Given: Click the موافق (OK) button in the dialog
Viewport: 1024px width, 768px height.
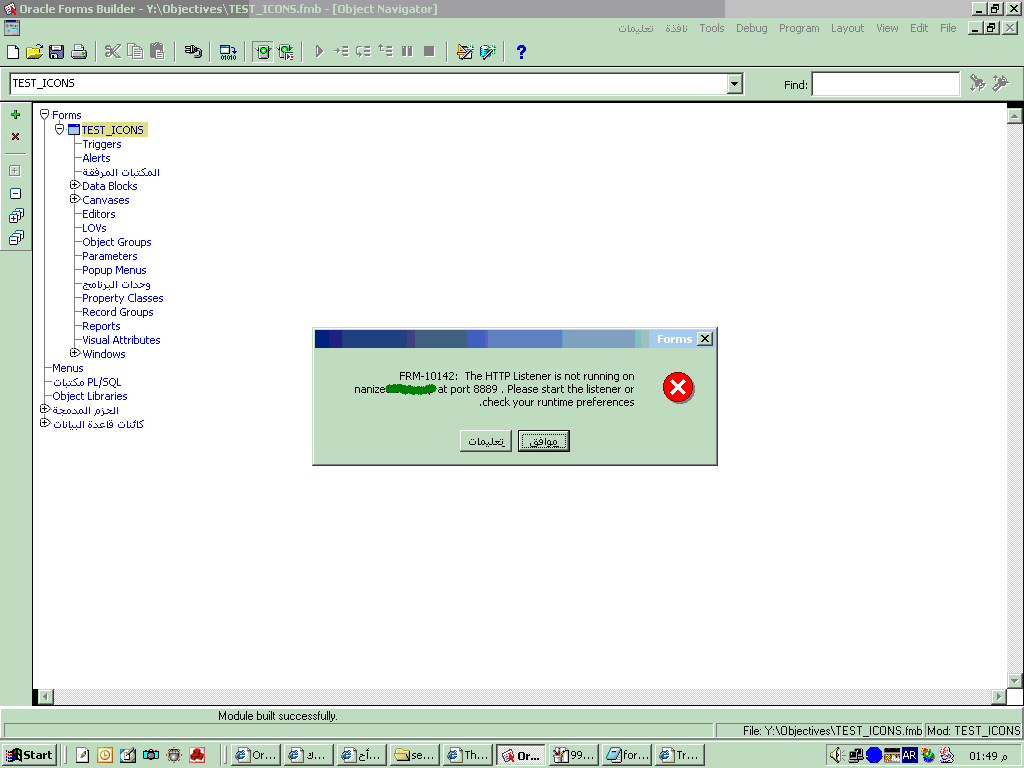Looking at the screenshot, I should coord(544,441).
